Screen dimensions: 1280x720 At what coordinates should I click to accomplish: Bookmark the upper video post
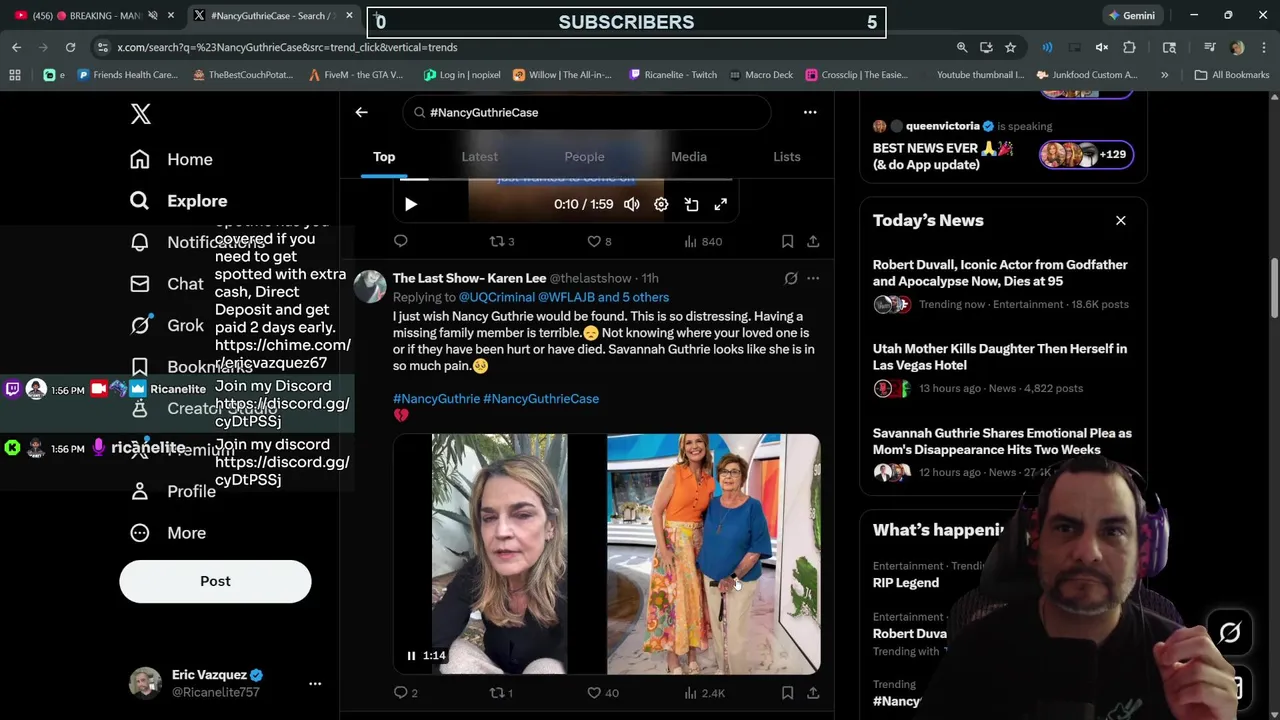tap(787, 241)
